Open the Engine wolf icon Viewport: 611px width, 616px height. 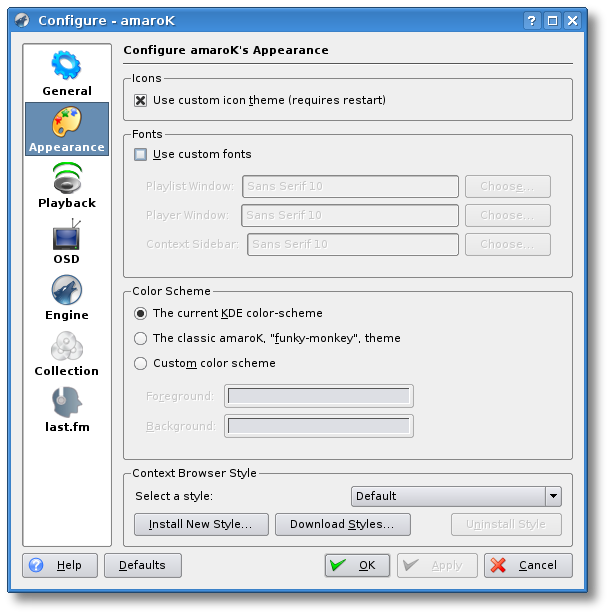[x=66, y=291]
